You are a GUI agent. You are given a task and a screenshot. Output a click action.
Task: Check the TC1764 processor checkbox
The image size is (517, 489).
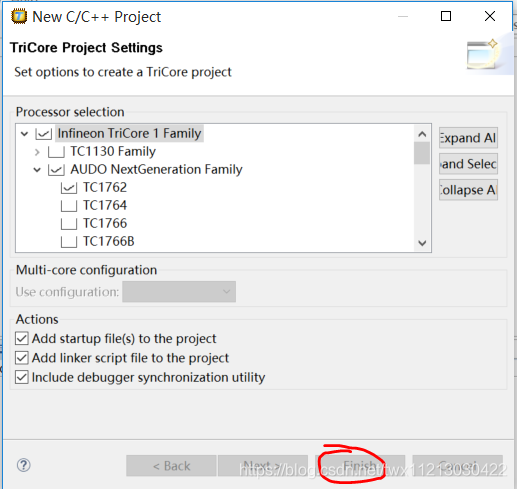[69, 206]
